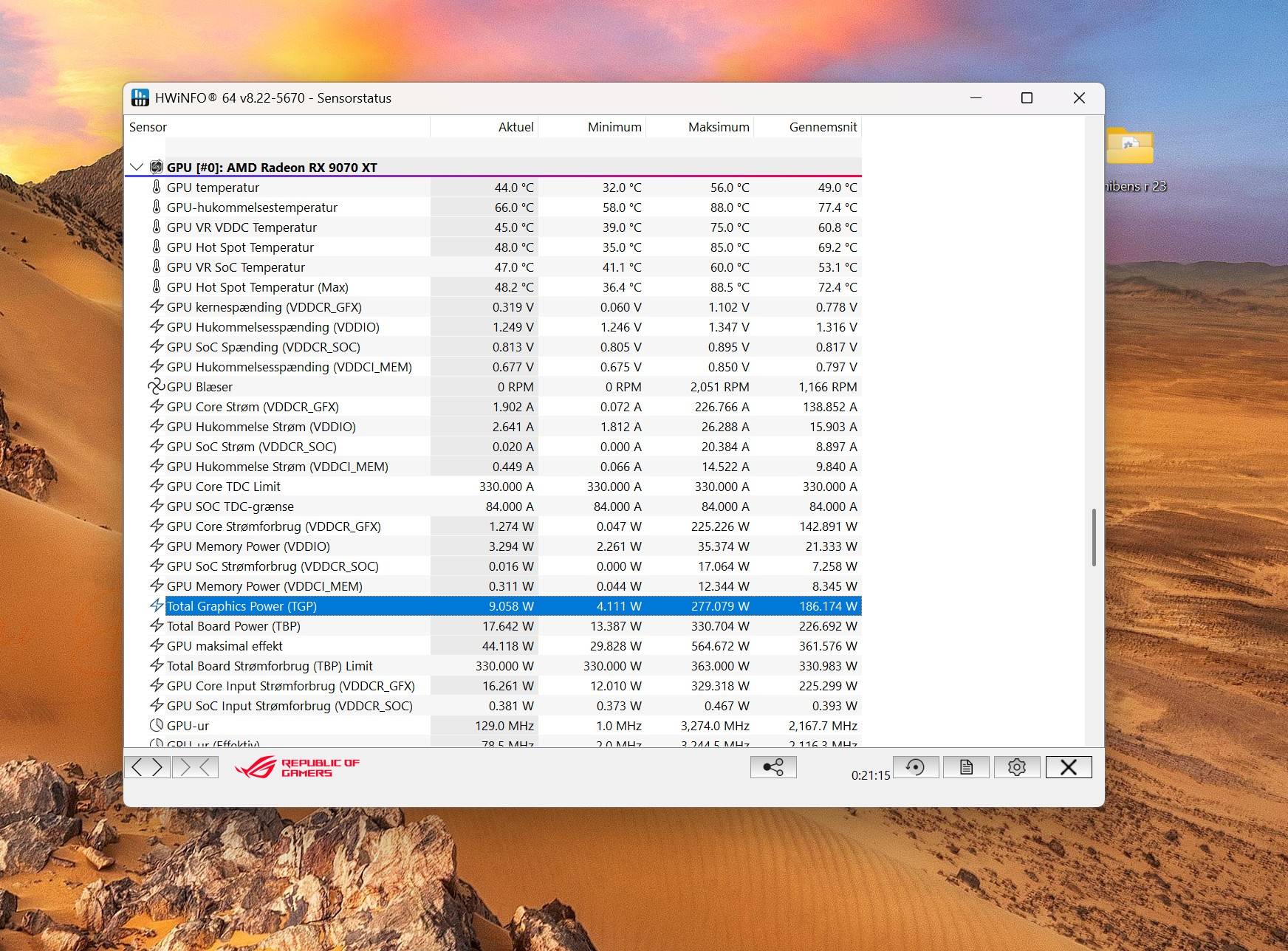Click the vertical scrollbar thumb in sensor list

coord(1094,538)
